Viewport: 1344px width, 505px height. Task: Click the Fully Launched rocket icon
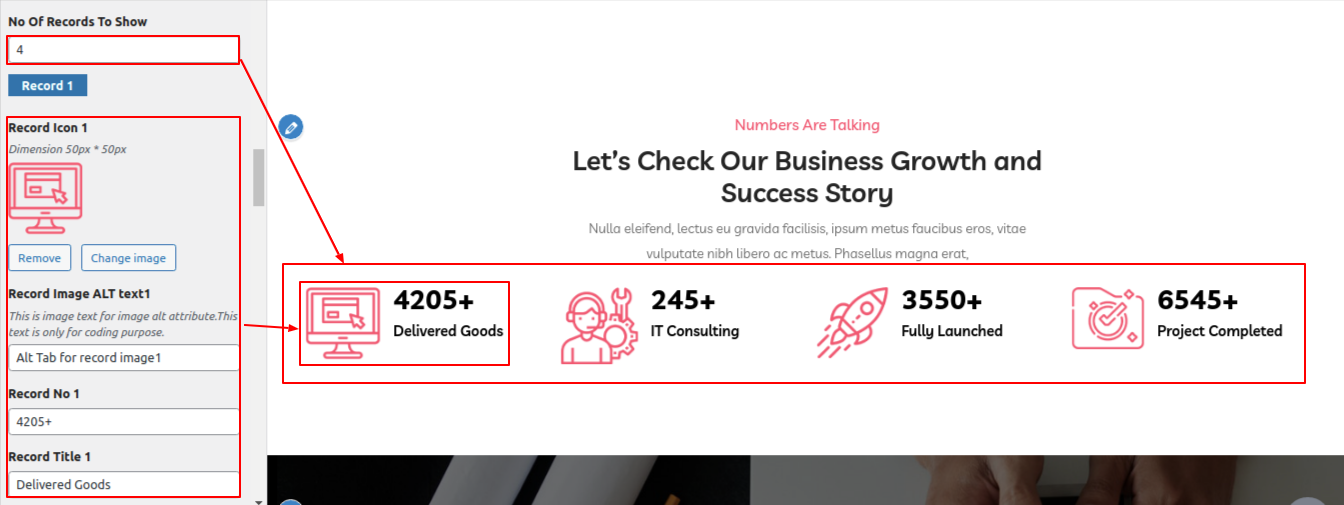point(852,323)
